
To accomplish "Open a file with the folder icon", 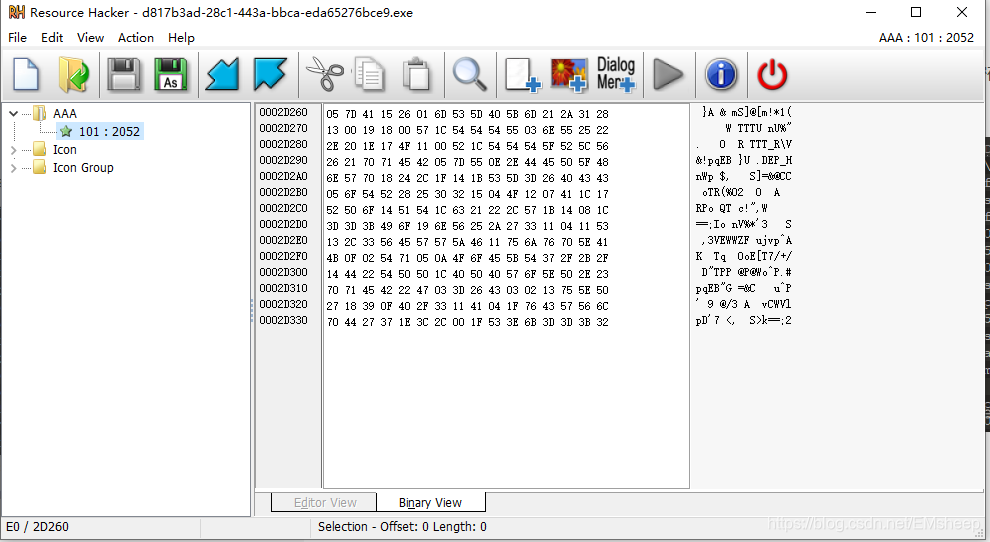I will tap(73, 75).
